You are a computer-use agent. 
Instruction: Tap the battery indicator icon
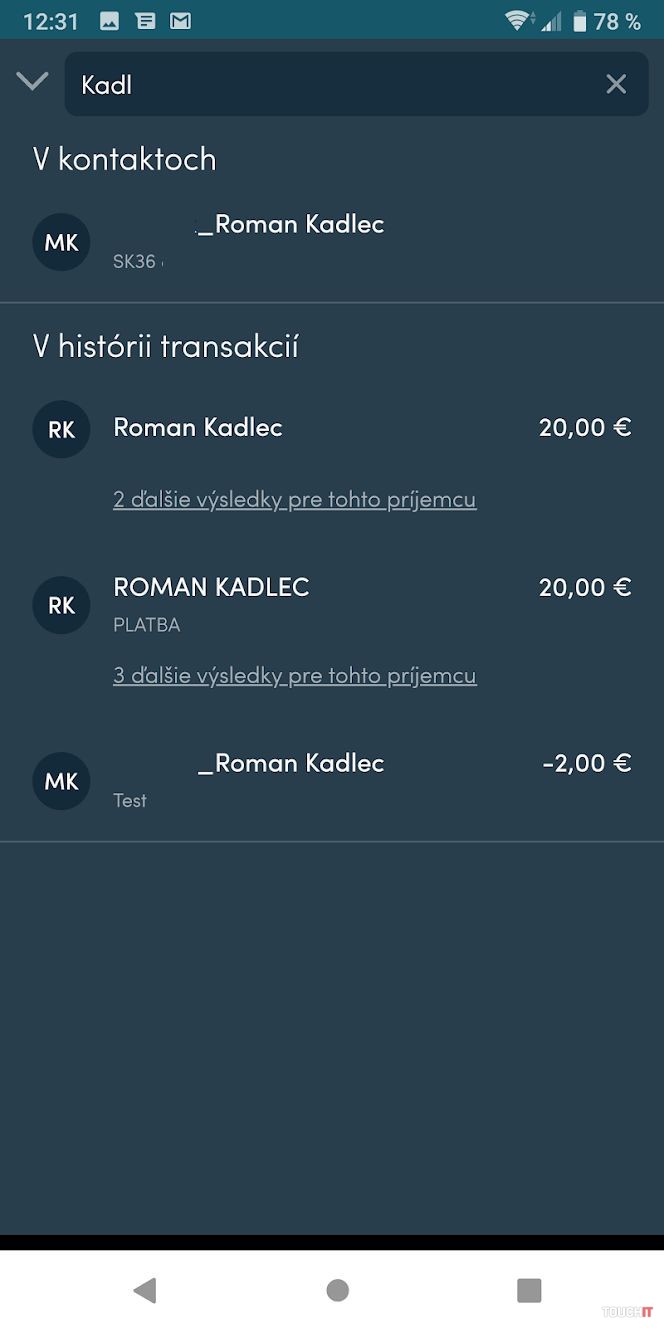tap(580, 21)
